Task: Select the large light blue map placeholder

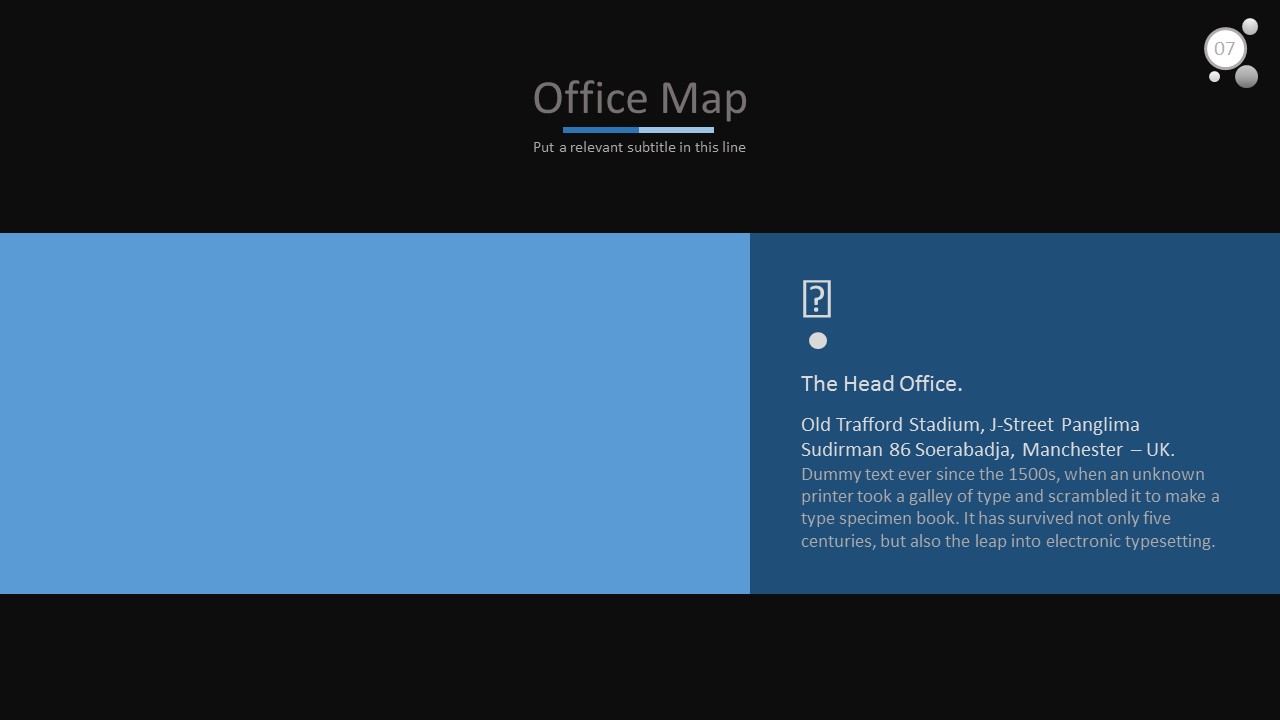Action: click(x=375, y=413)
